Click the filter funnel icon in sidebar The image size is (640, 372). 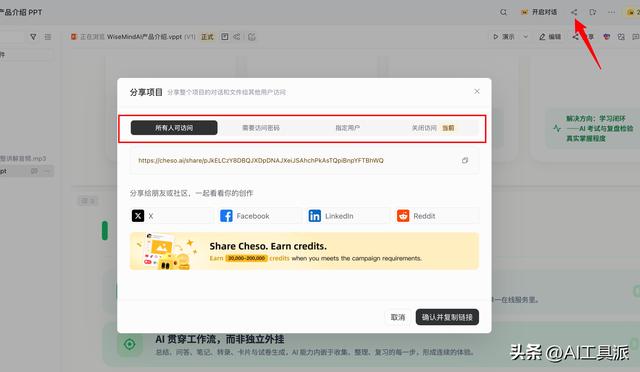coord(33,37)
